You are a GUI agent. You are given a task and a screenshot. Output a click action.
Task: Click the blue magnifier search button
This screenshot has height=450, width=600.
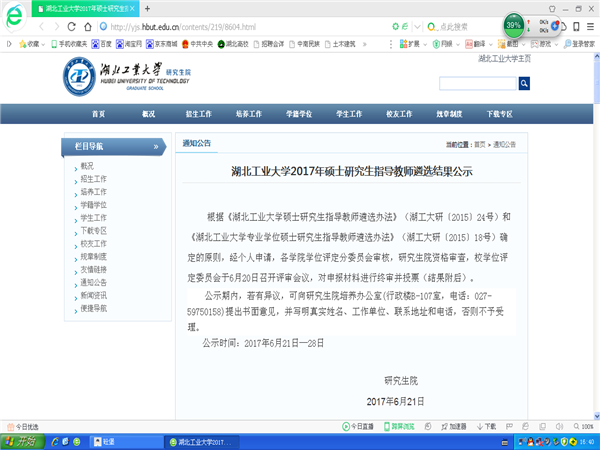pos(524,83)
